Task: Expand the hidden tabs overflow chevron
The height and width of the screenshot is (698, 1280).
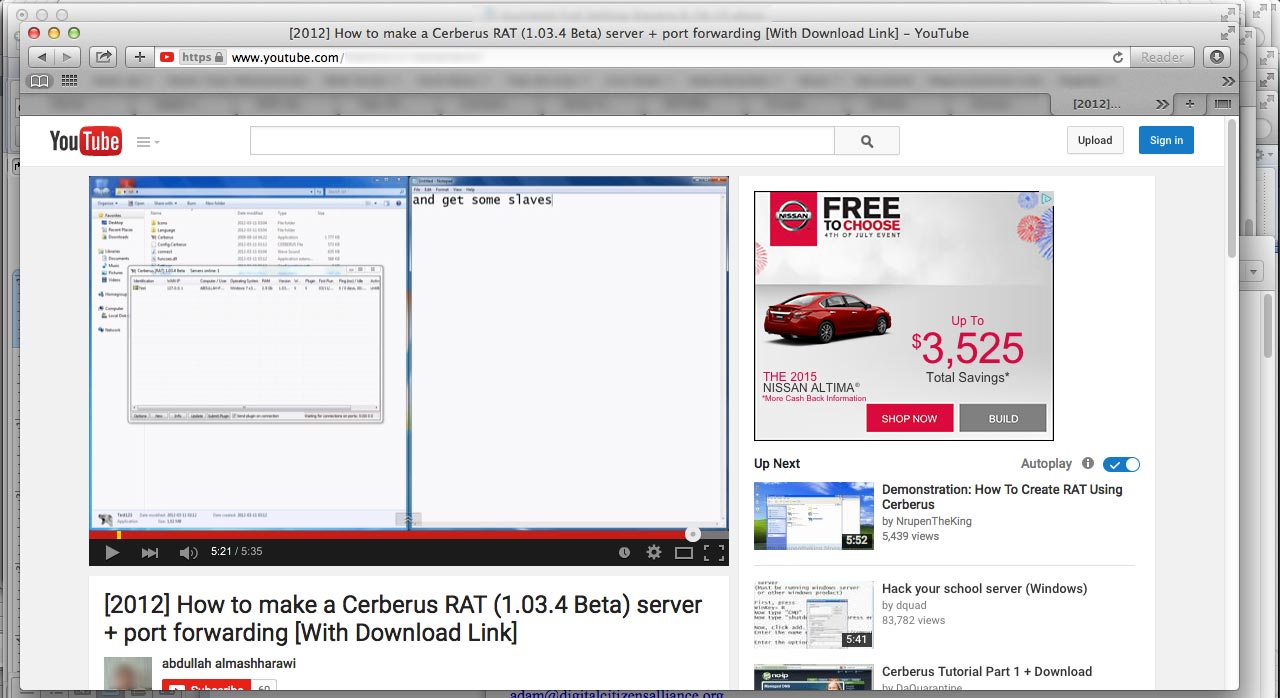Action: click(1161, 104)
